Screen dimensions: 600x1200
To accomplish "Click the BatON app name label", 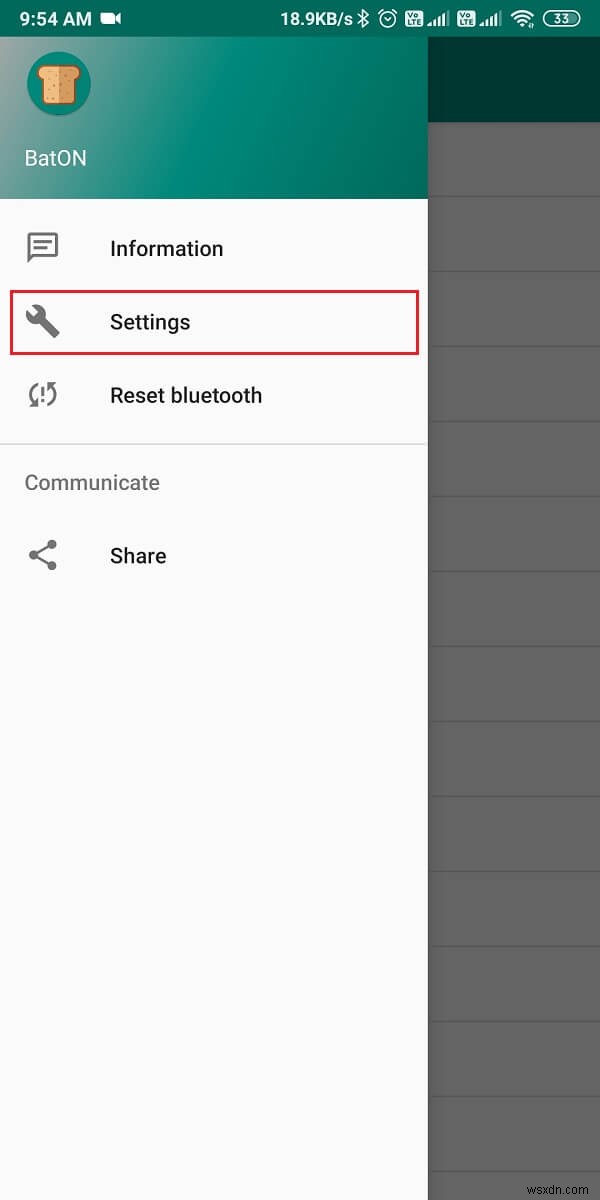I will tap(55, 158).
